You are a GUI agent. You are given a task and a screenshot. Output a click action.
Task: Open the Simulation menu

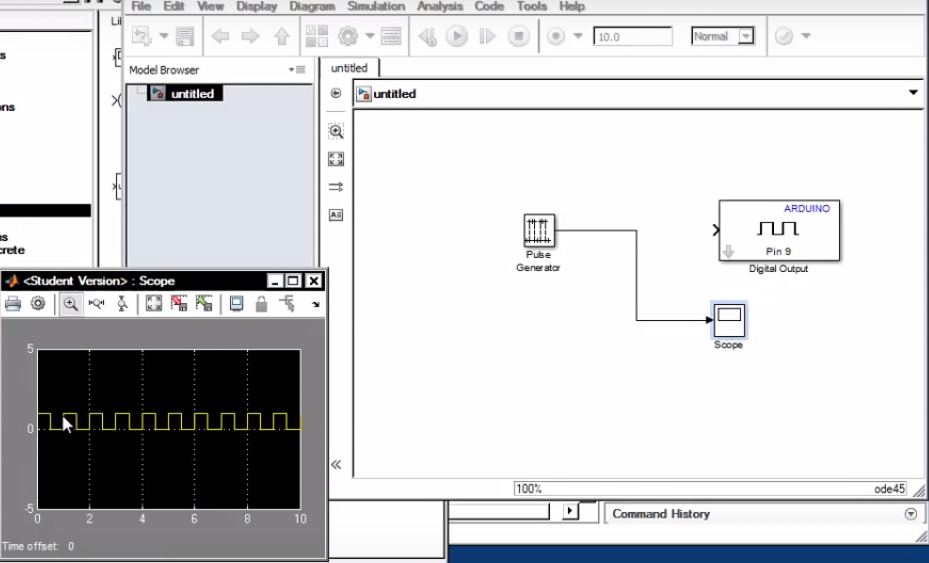(375, 6)
